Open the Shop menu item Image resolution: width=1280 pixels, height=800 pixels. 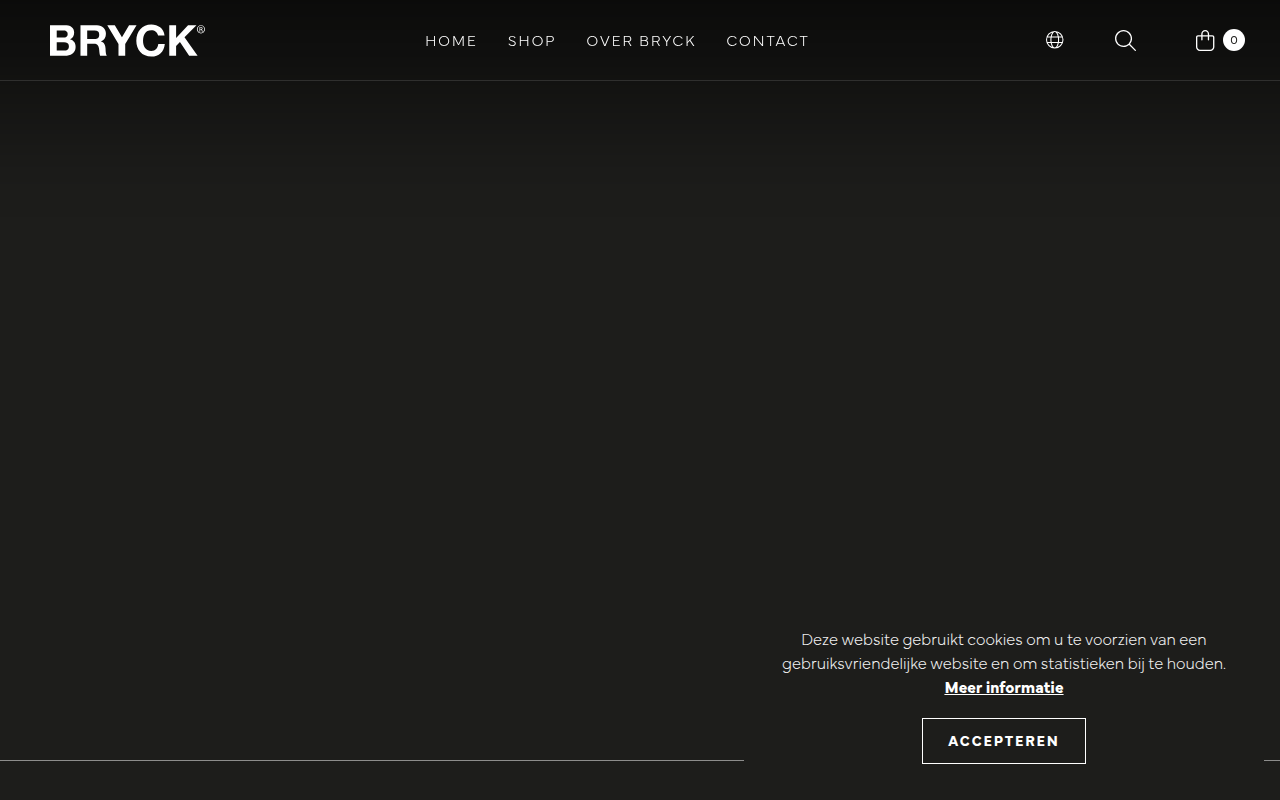point(532,41)
